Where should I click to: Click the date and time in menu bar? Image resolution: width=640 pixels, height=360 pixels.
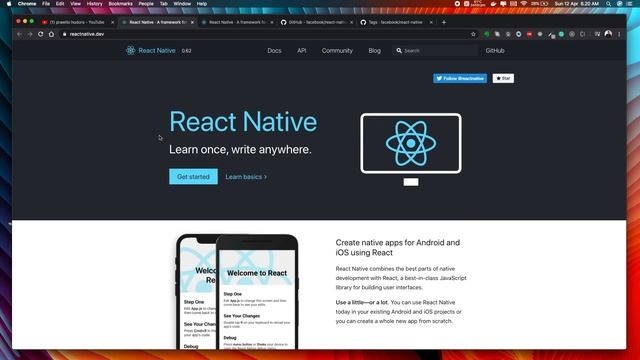tap(576, 4)
